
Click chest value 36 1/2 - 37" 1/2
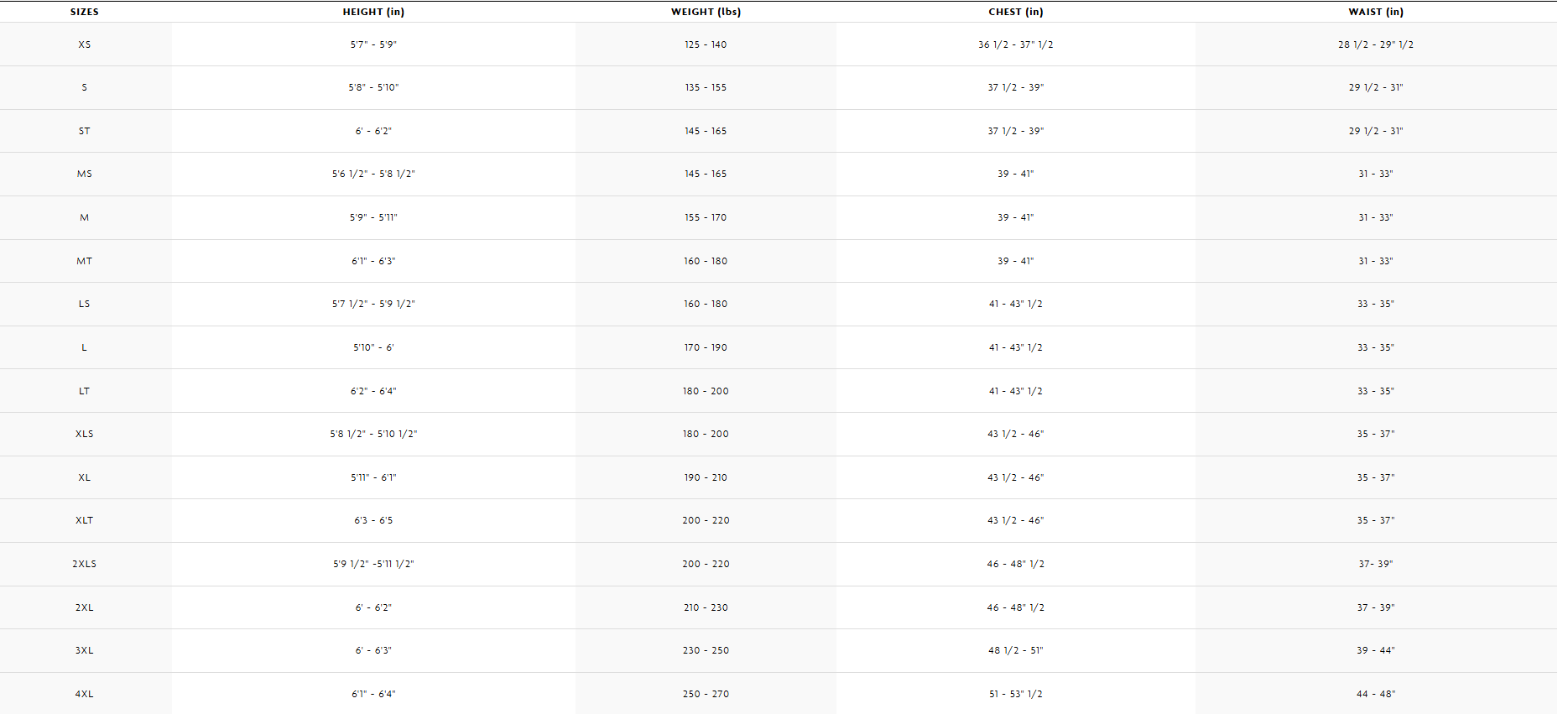[x=1015, y=44]
